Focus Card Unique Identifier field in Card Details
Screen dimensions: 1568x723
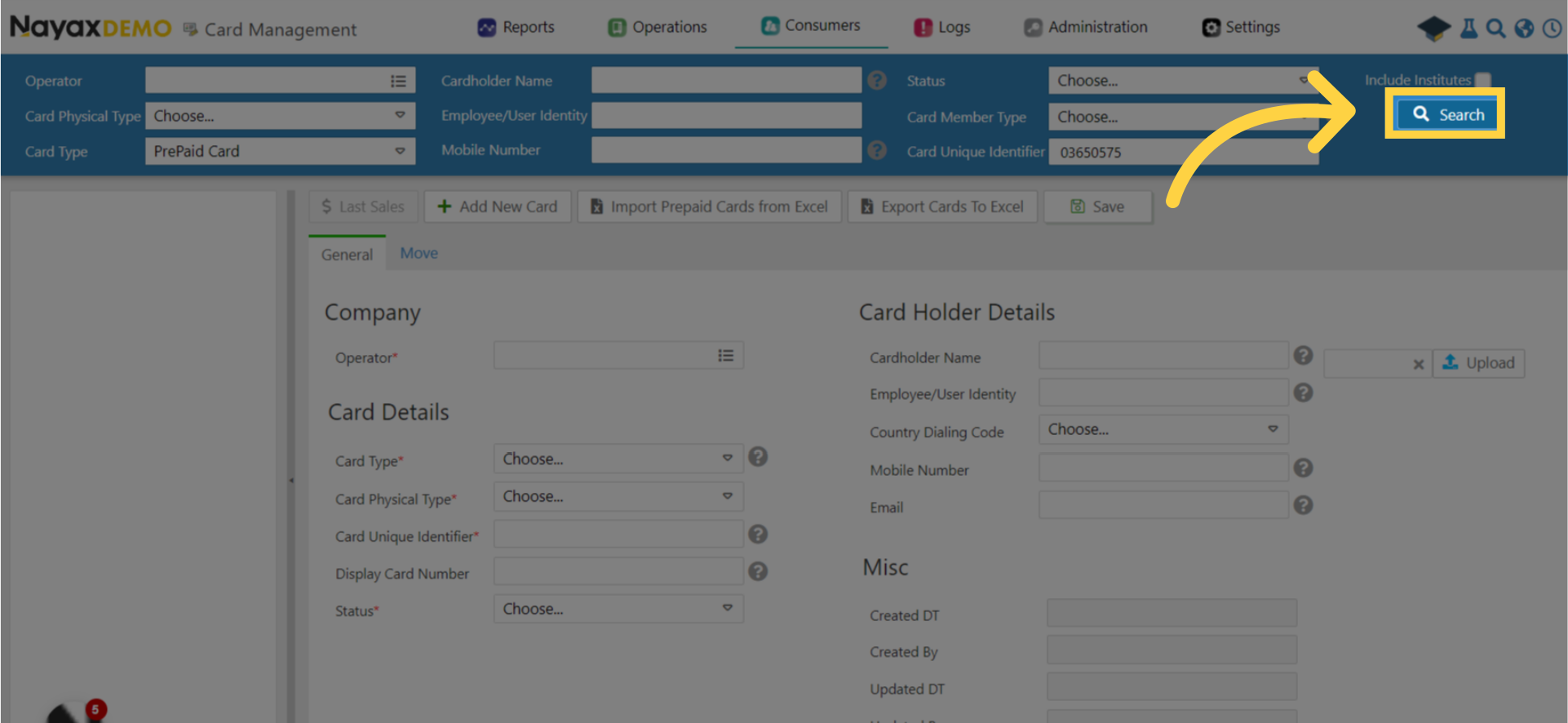click(x=618, y=534)
